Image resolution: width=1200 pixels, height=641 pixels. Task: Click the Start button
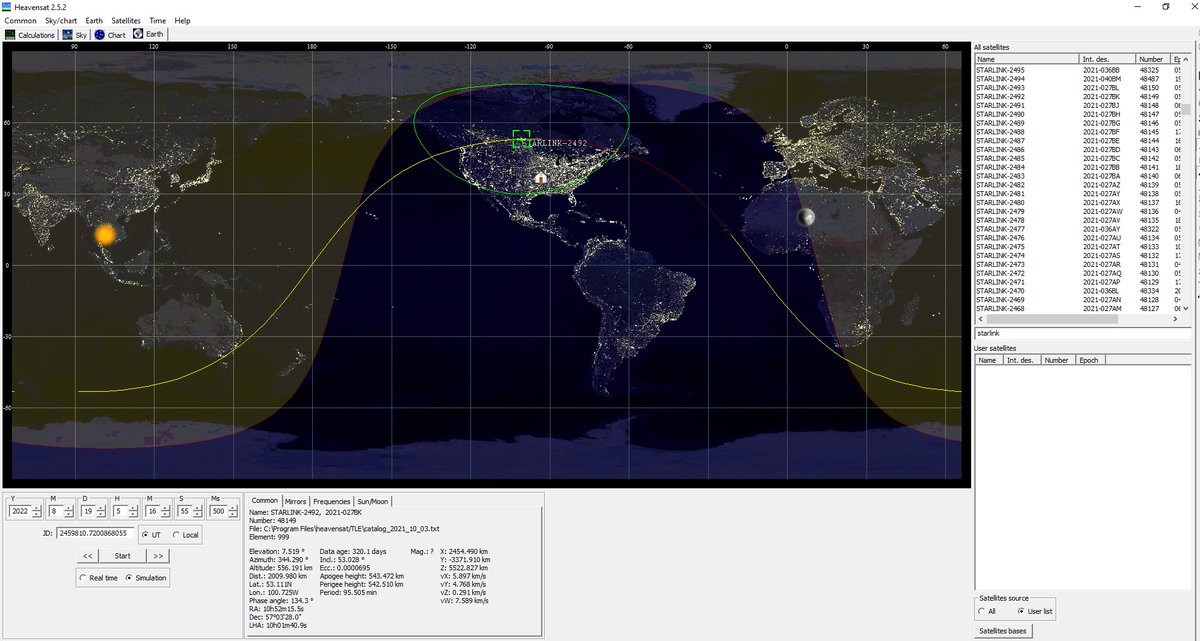tap(122, 555)
